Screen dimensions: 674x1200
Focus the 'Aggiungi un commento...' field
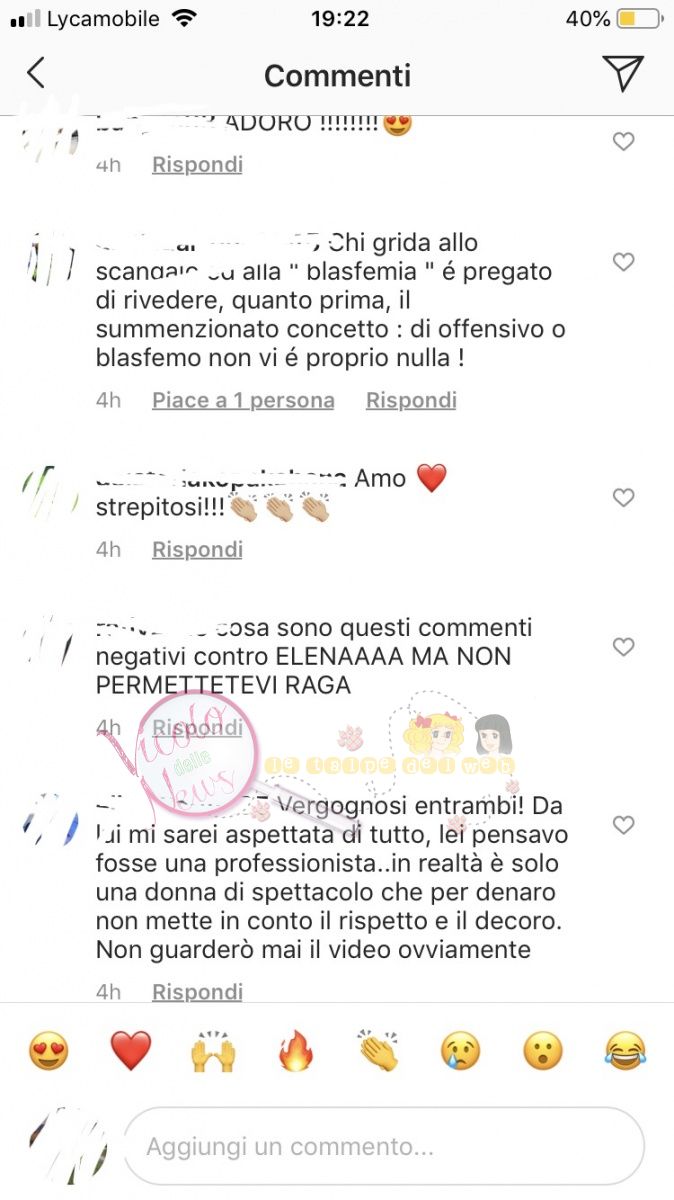pos(384,1146)
